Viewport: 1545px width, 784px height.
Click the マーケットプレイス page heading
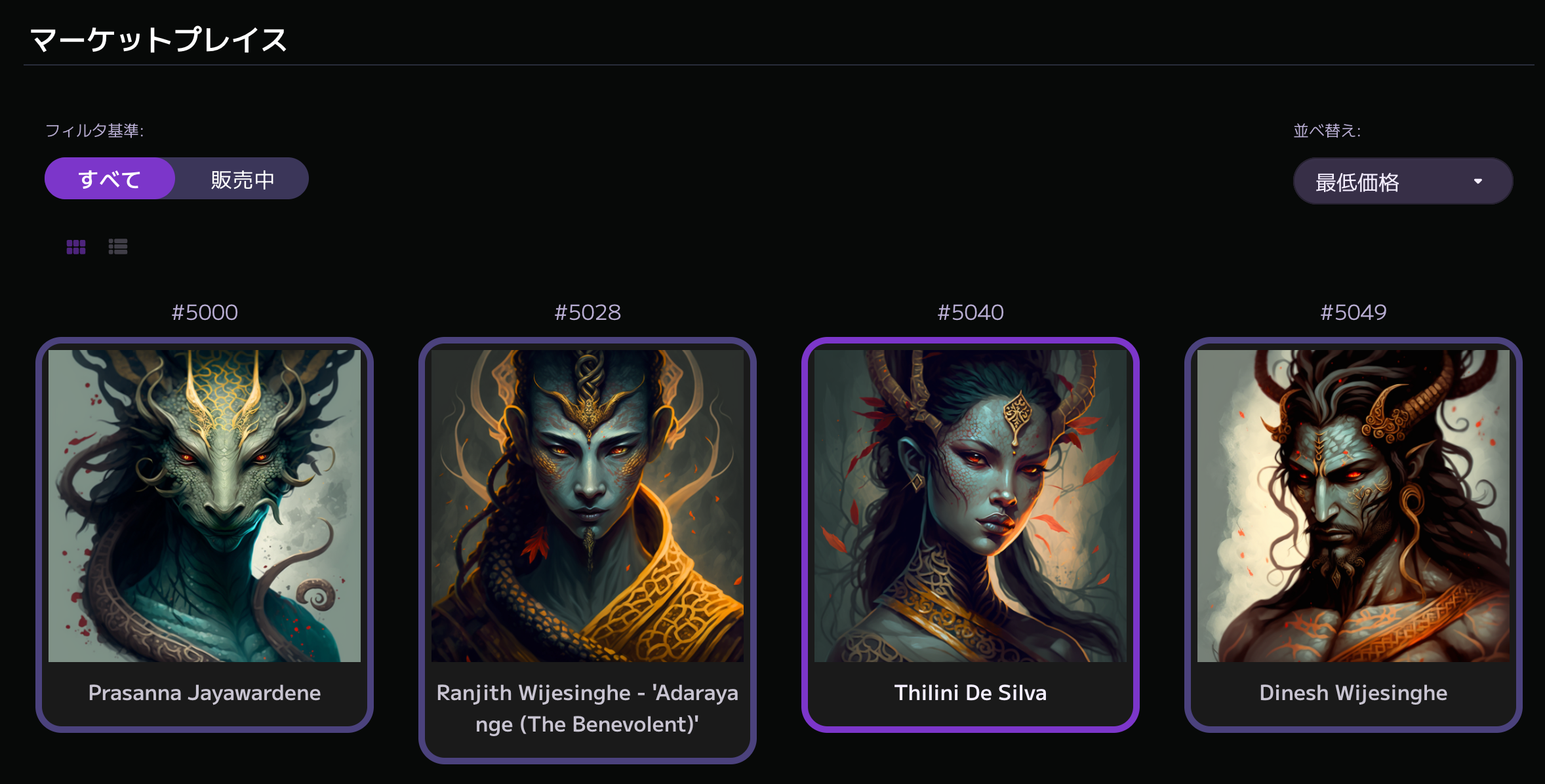(159, 40)
